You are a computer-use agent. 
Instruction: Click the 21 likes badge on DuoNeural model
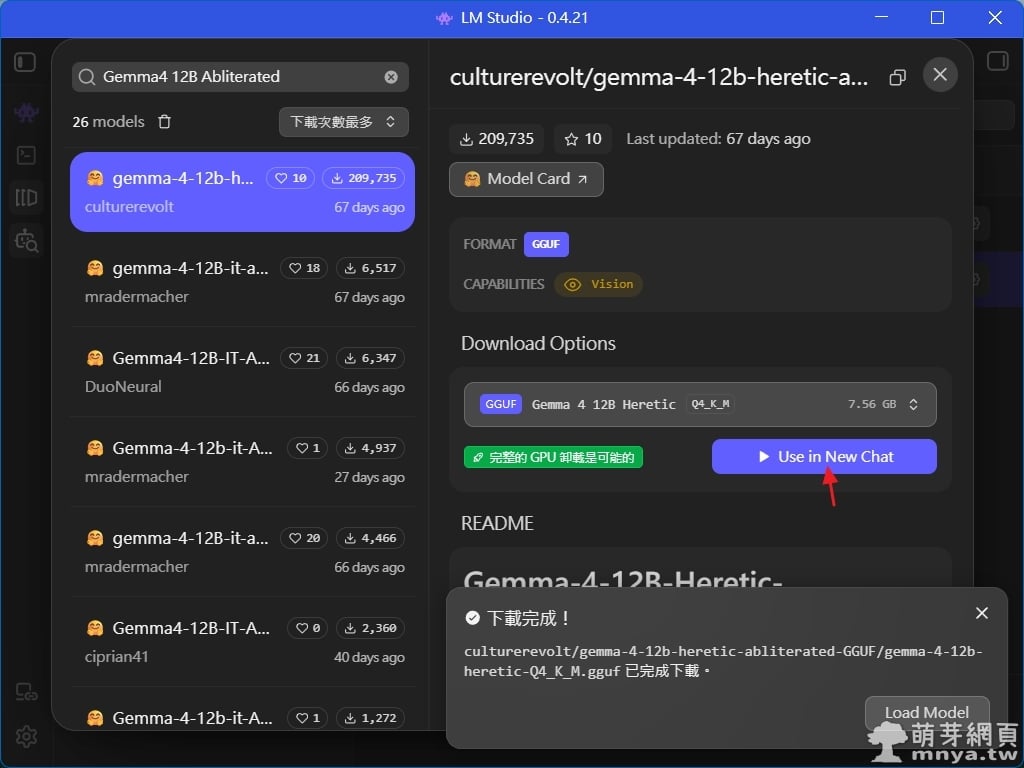click(304, 358)
